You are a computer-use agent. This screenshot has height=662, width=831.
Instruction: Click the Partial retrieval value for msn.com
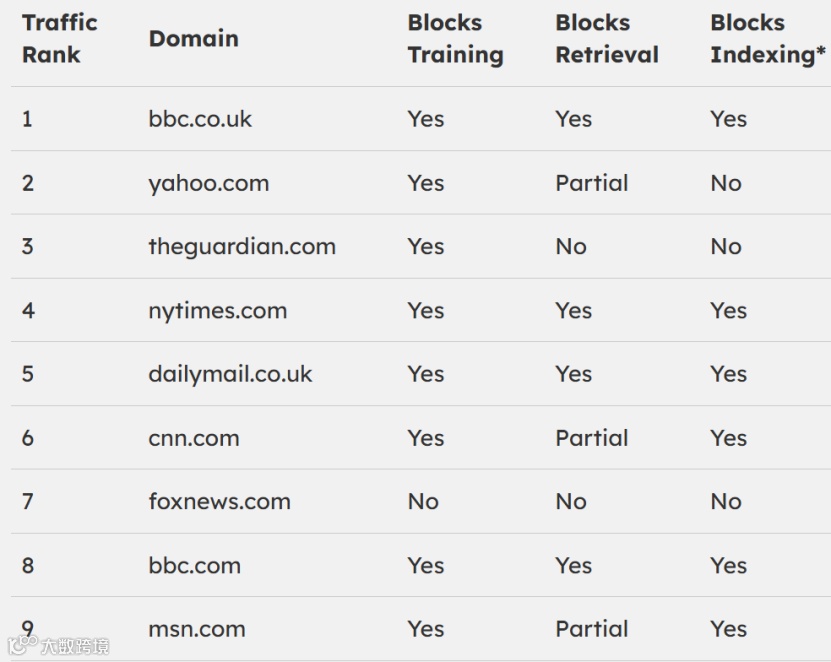tap(591, 629)
